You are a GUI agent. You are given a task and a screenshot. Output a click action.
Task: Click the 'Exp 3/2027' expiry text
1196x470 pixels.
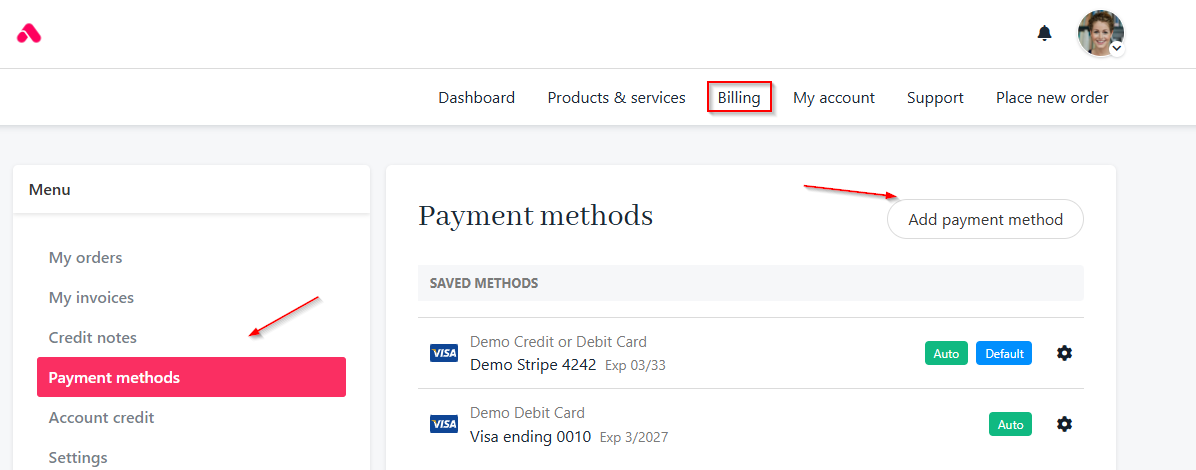click(x=634, y=438)
